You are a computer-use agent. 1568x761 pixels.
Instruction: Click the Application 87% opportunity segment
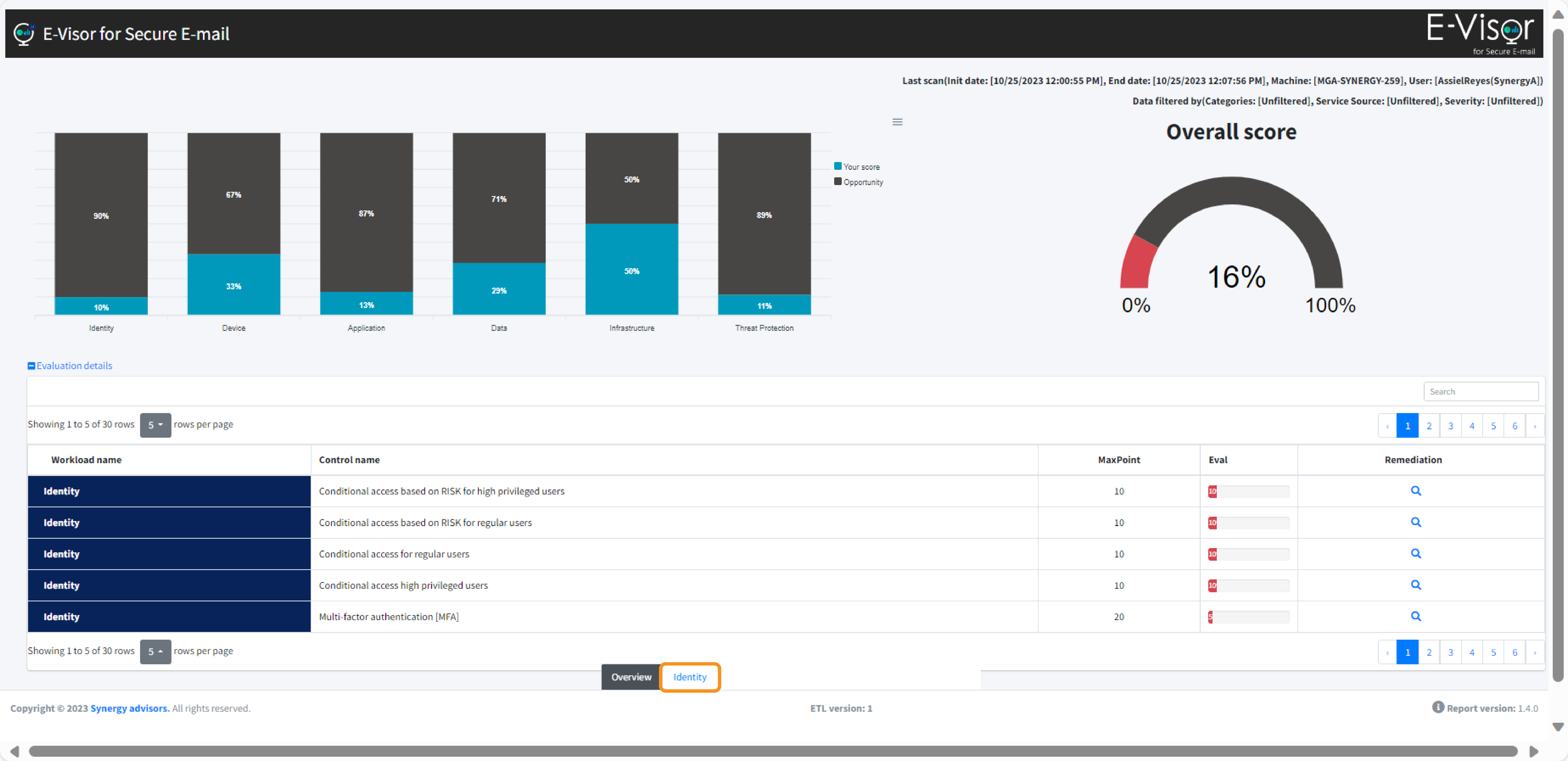(x=366, y=213)
